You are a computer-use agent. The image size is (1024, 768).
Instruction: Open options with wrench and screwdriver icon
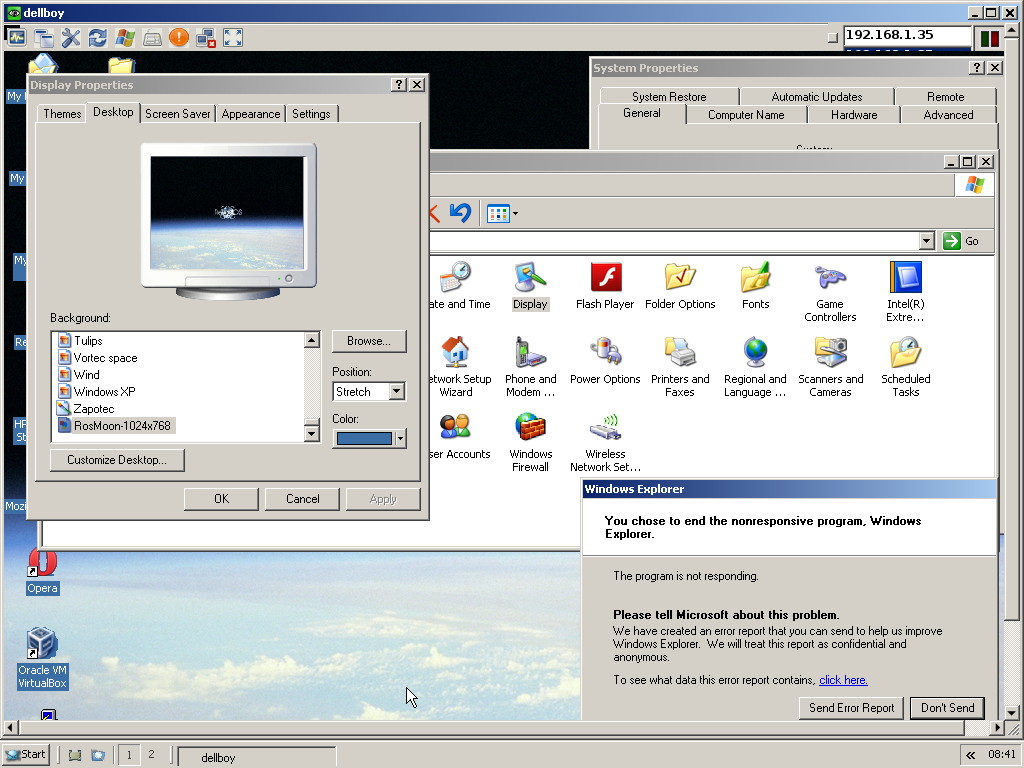coord(71,37)
